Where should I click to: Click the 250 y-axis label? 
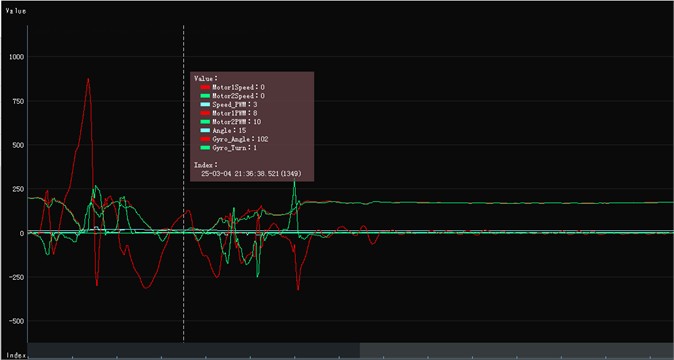coord(18,189)
